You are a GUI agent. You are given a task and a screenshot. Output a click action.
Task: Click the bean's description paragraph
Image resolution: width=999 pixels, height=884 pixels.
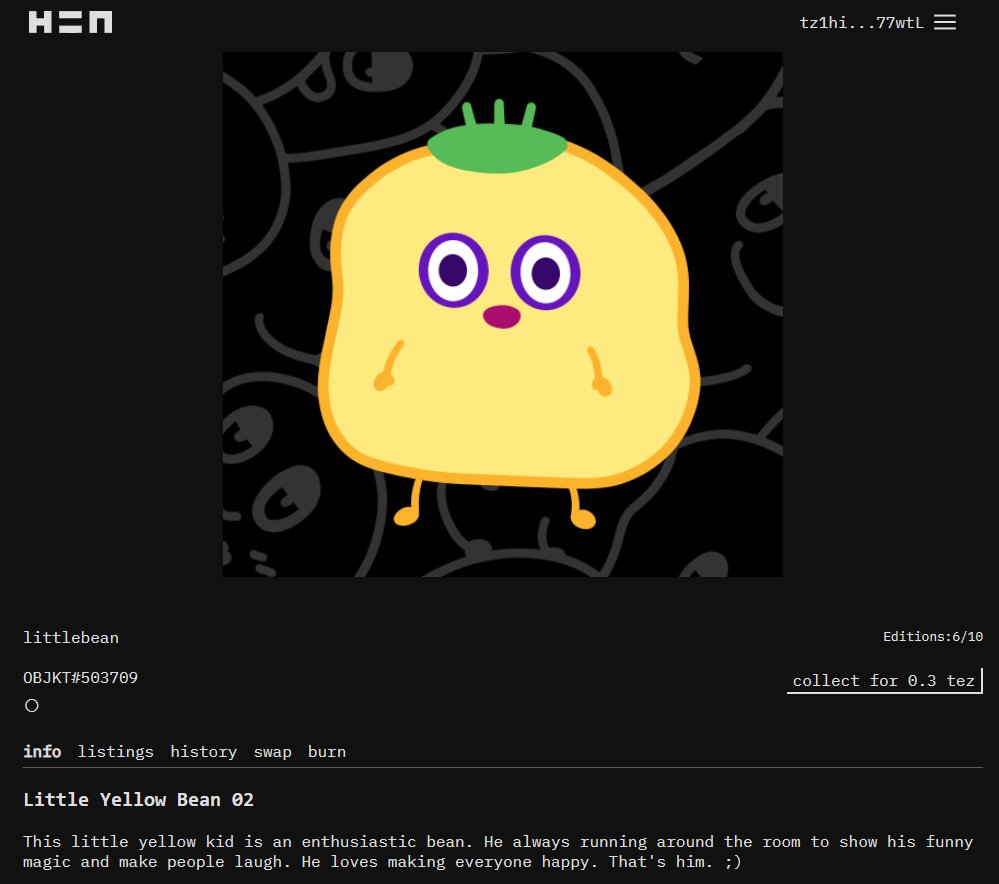tap(498, 851)
